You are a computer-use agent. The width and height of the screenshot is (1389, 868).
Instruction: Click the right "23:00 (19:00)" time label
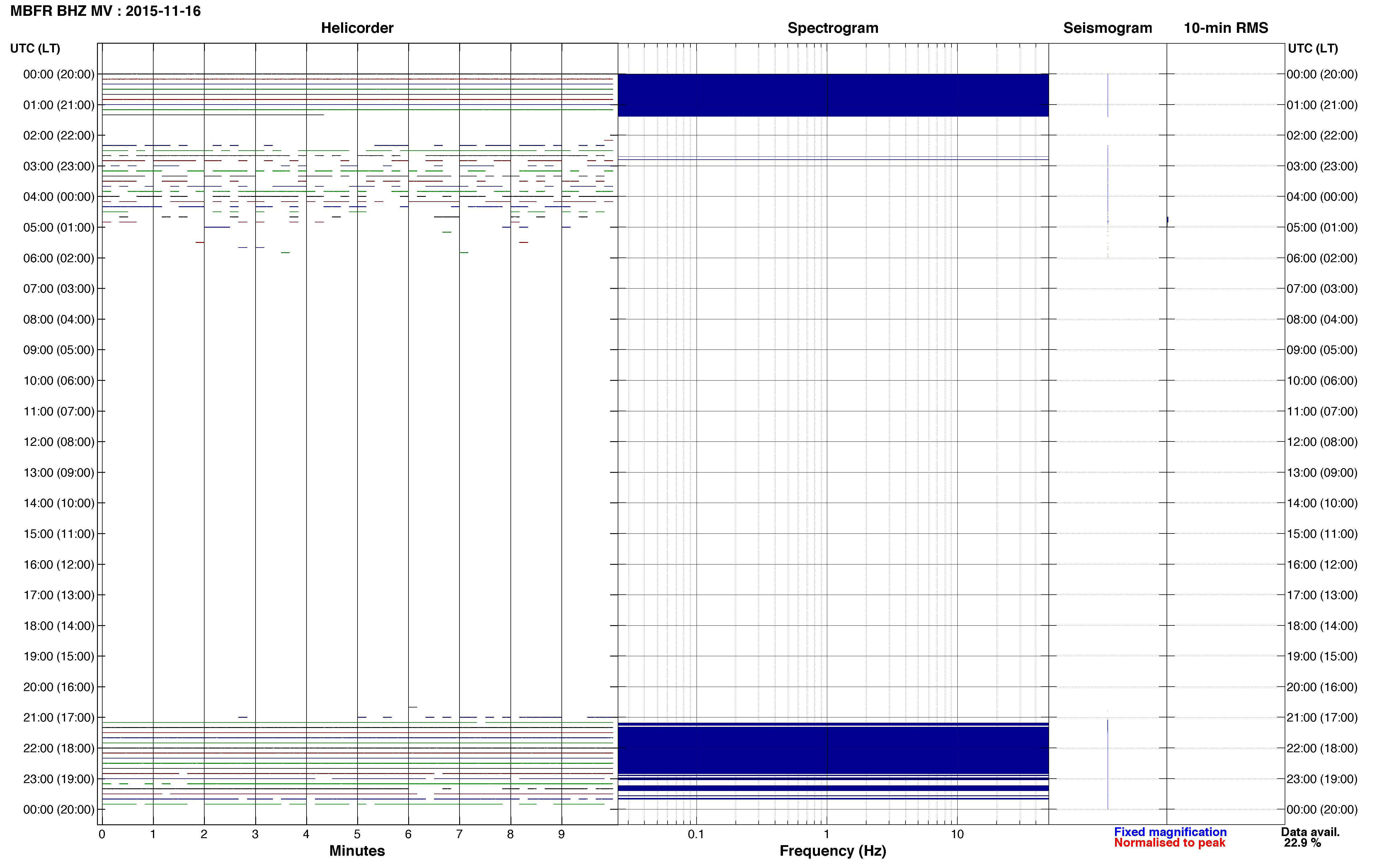(x=1322, y=779)
